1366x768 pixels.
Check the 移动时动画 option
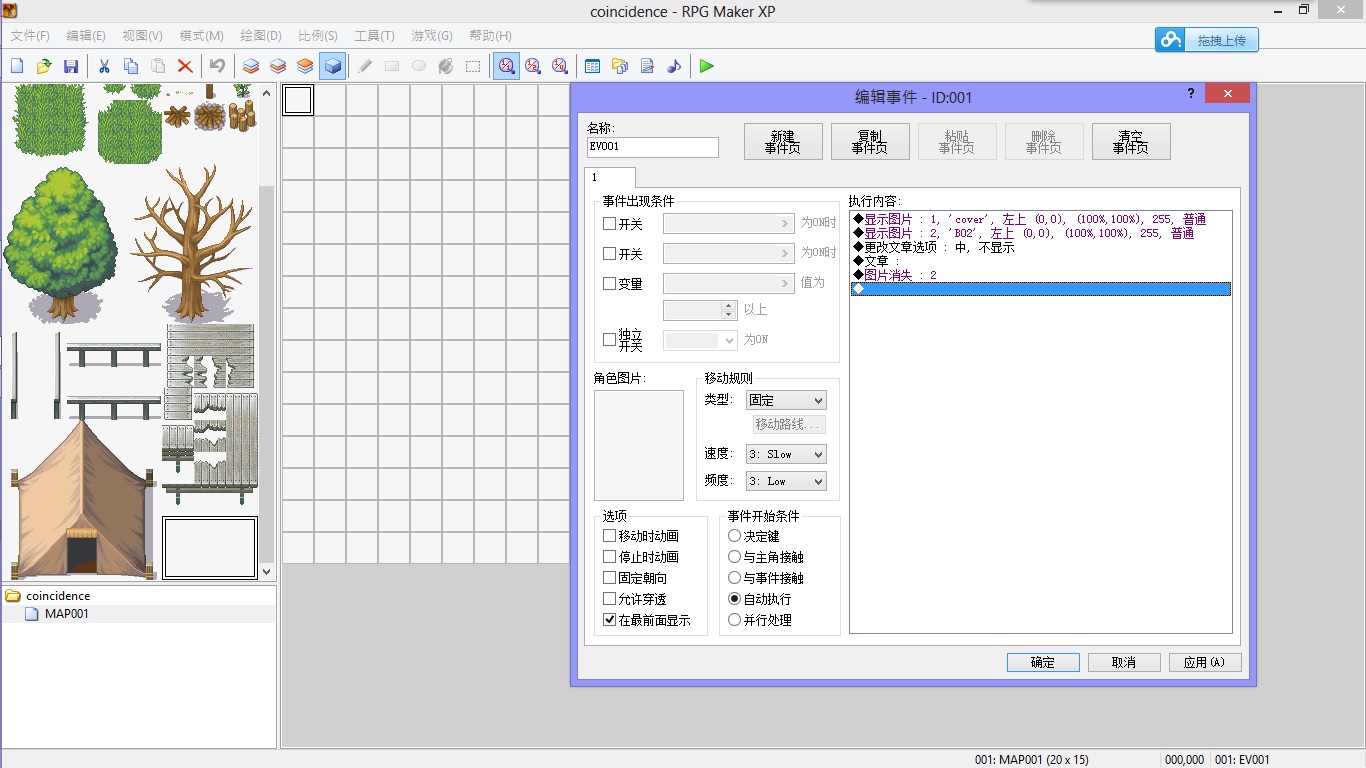click(610, 536)
